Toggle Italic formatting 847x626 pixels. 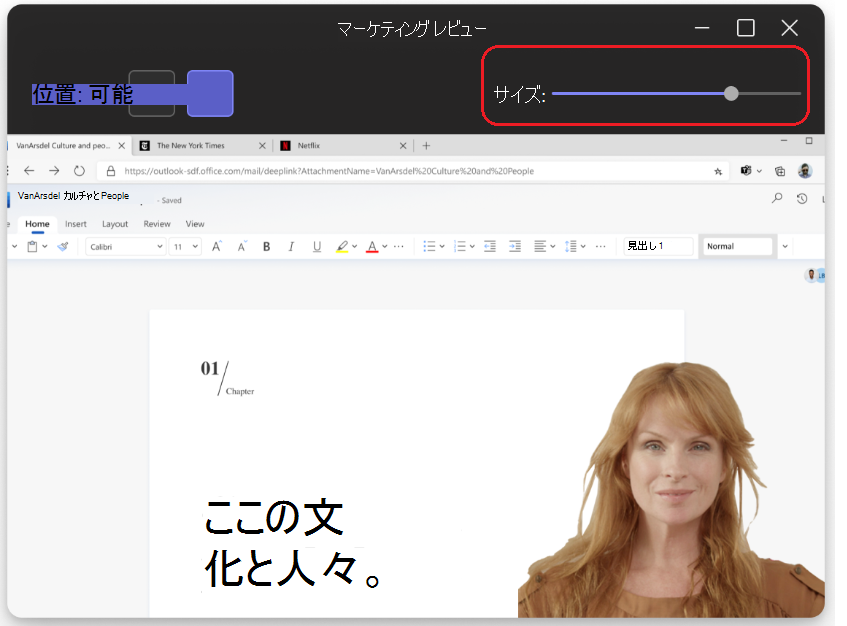(291, 247)
